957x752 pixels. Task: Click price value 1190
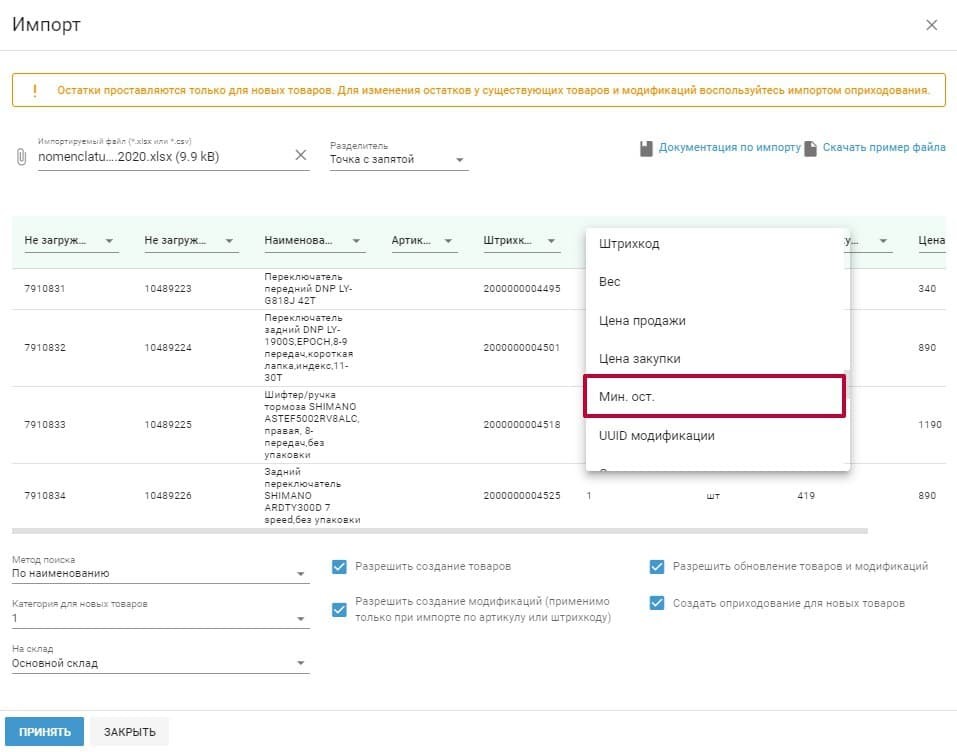(x=930, y=425)
